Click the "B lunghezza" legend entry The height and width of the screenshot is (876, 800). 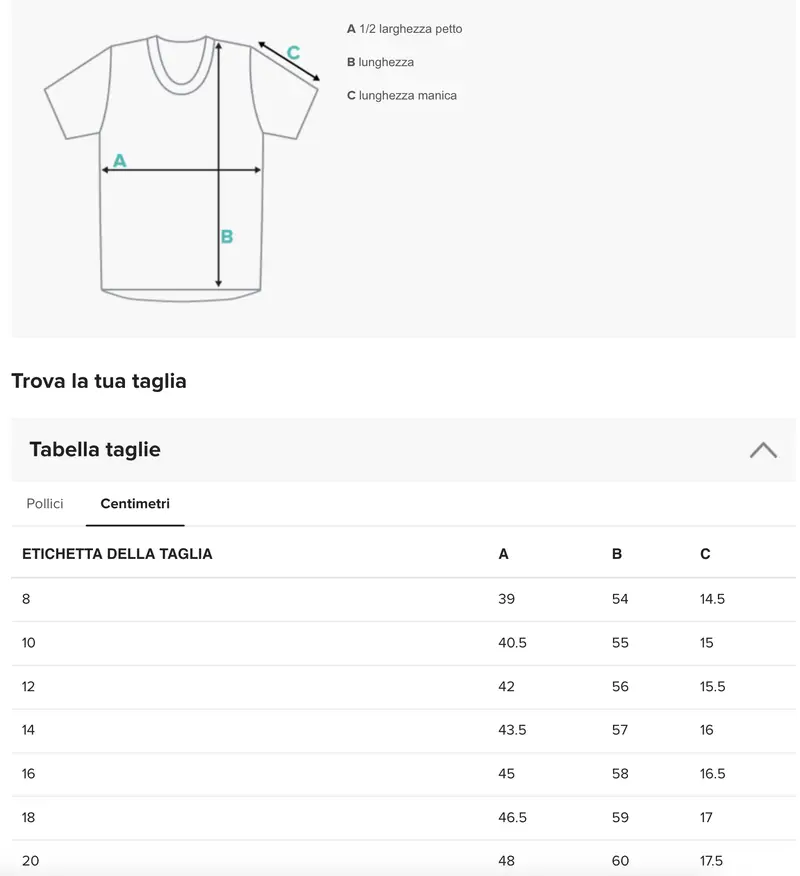pyautogui.click(x=380, y=62)
